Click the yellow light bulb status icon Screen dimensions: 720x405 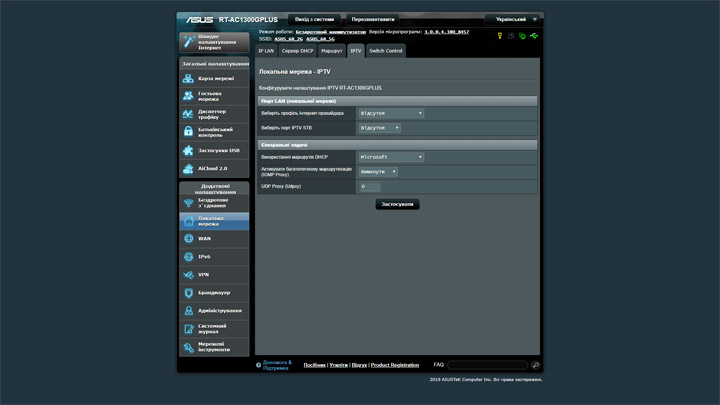click(500, 36)
